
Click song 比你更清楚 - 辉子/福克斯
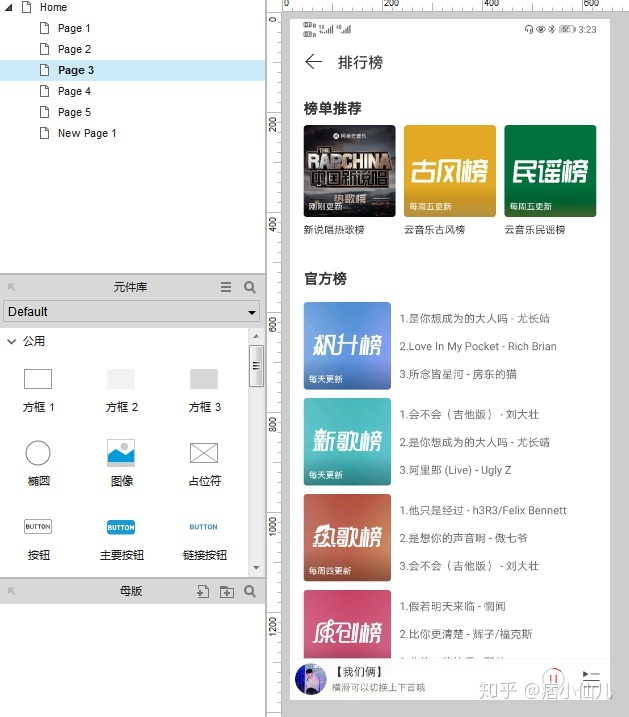(466, 634)
